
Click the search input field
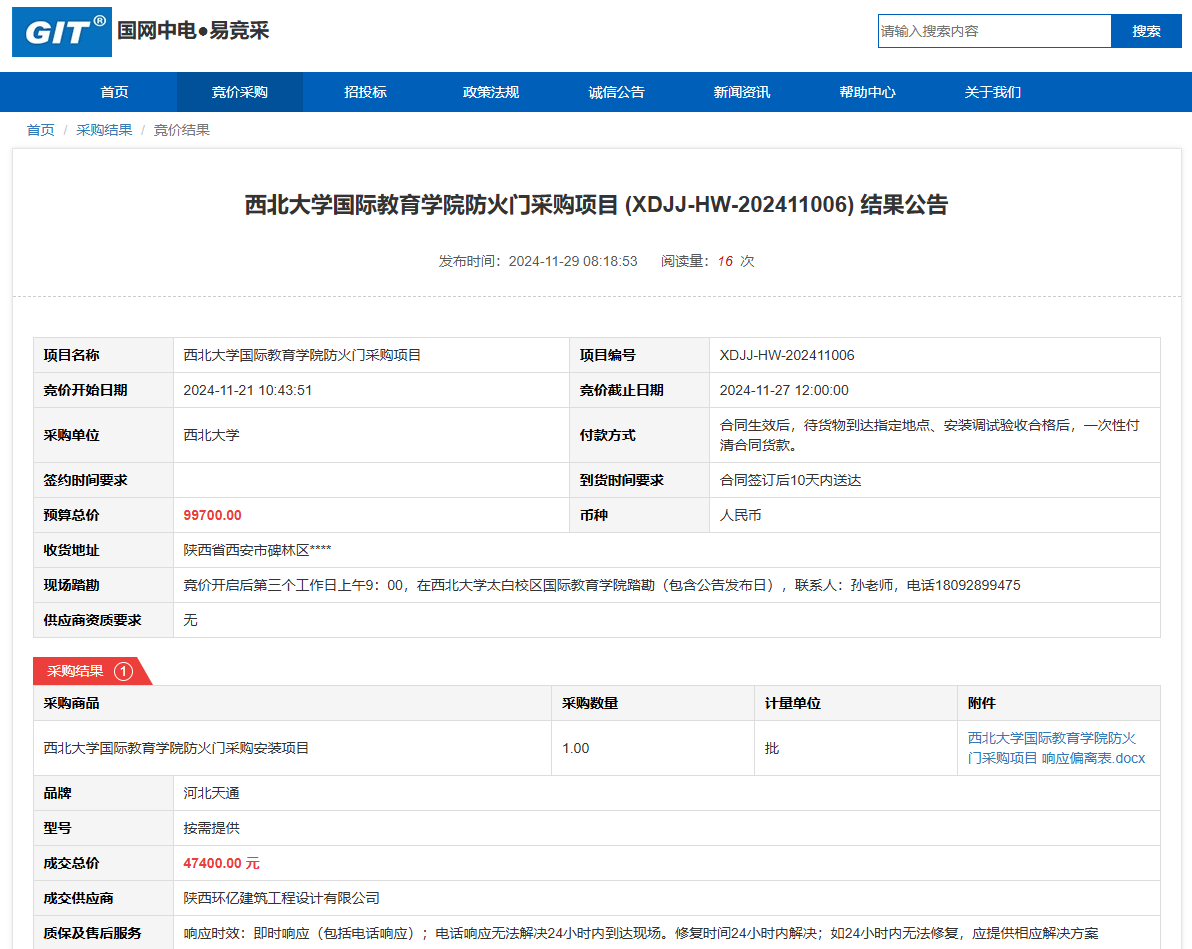click(x=994, y=31)
